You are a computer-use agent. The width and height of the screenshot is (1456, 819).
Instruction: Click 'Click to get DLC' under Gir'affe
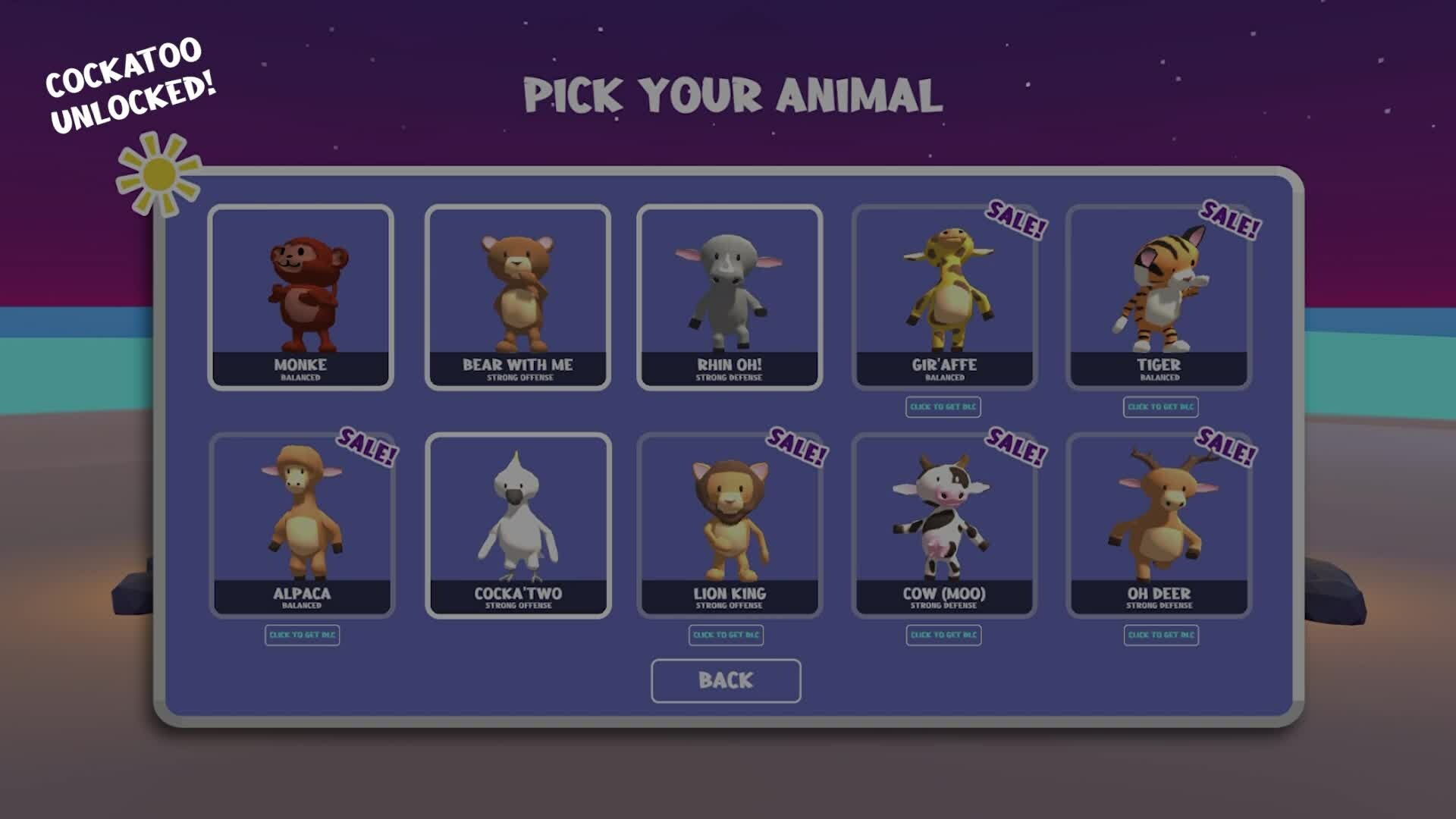[943, 406]
